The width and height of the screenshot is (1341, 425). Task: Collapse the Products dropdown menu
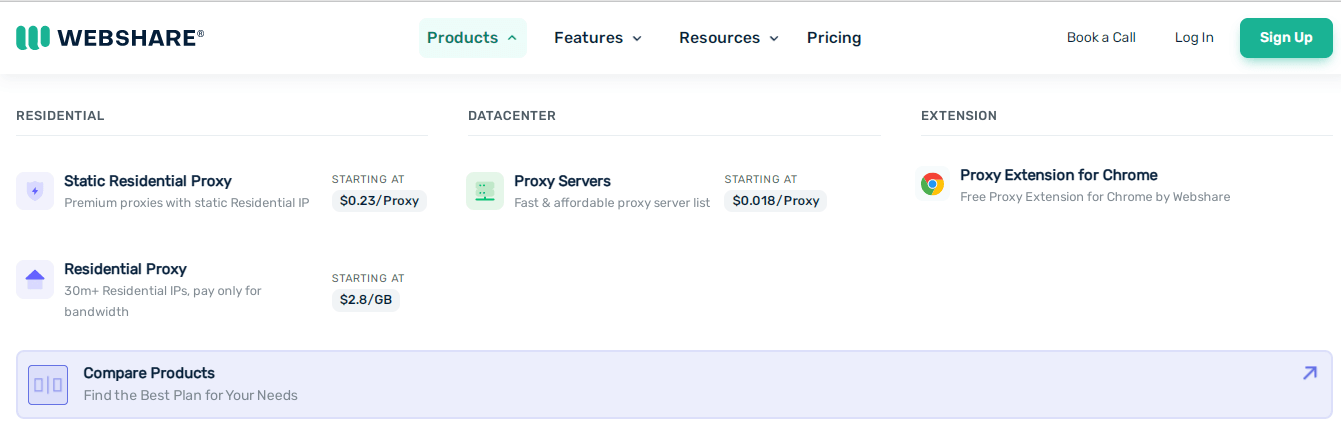coord(472,38)
